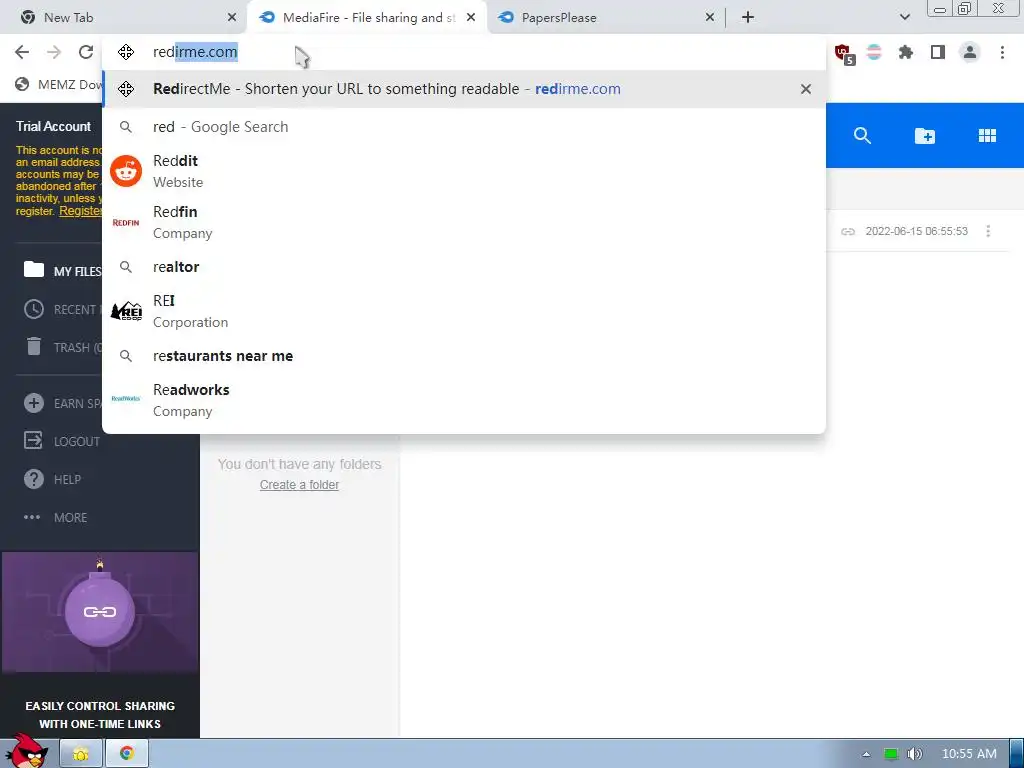This screenshot has height=768, width=1024.
Task: Click the REI co-op logo icon
Action: 126,312
